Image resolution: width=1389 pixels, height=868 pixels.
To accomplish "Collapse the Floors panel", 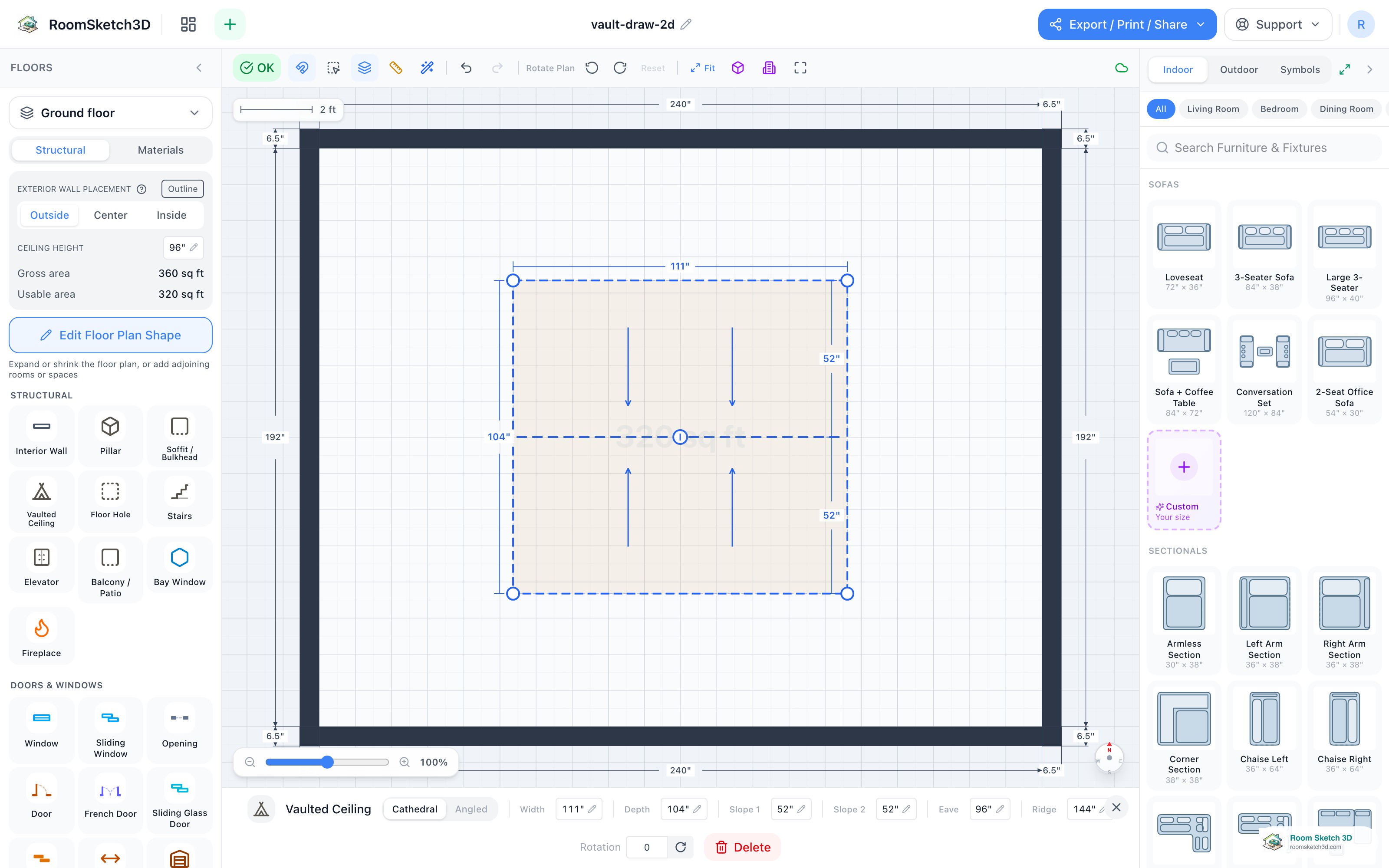I will [199, 68].
